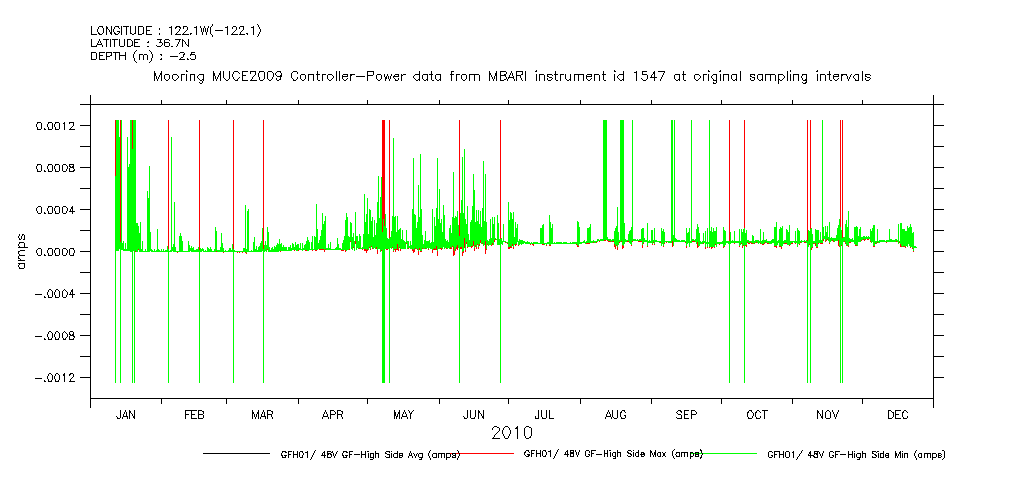Image resolution: width=1009 pixels, height=504 pixels.
Task: Click the Mooring MUCE2009 plot title
Action: tap(511, 76)
